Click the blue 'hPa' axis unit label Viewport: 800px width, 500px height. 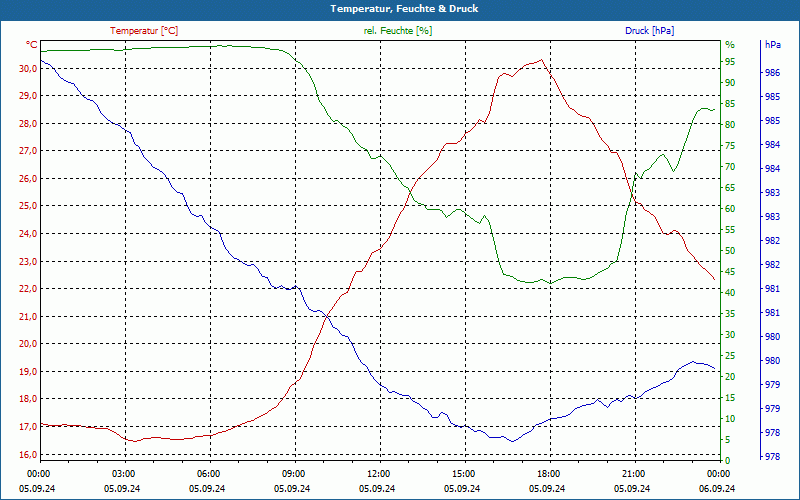(773, 45)
